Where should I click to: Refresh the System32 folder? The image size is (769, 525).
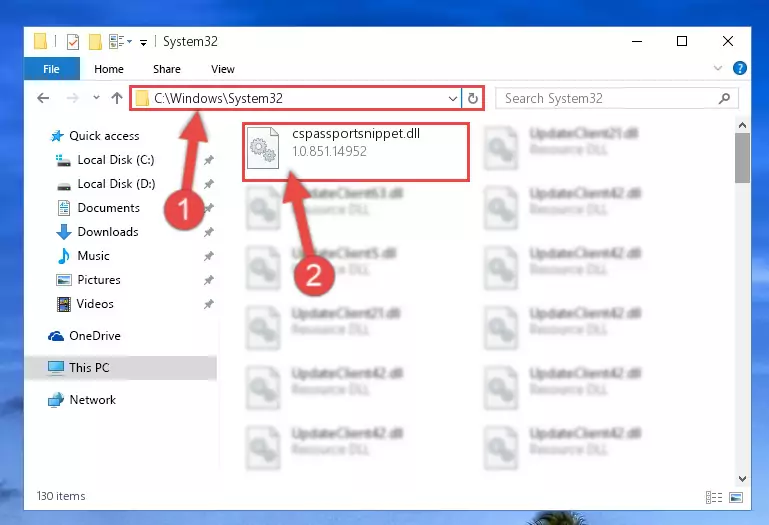click(473, 99)
